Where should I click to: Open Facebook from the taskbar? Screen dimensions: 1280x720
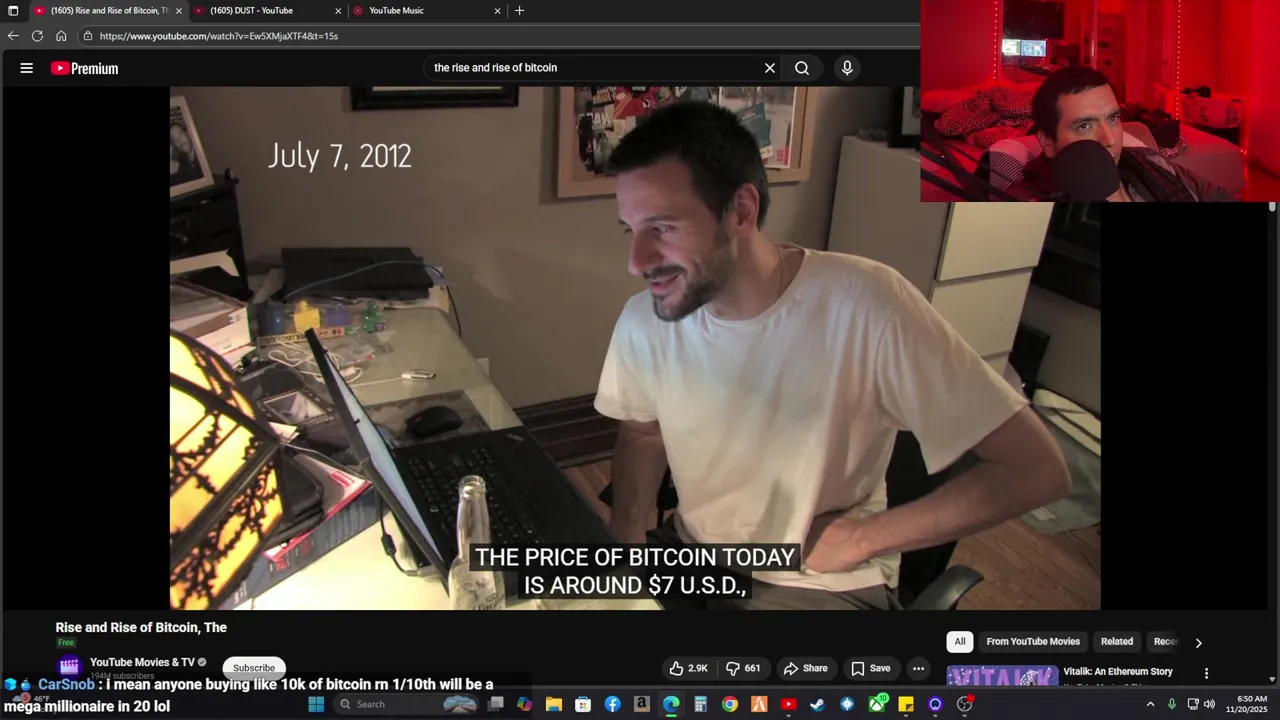(x=612, y=704)
